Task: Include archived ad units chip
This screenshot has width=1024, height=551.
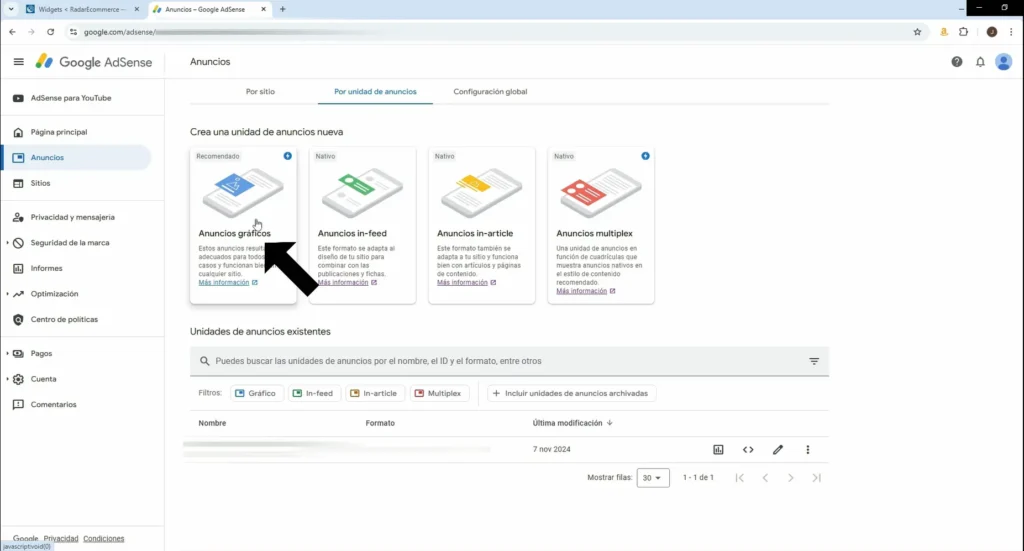Action: click(571, 393)
